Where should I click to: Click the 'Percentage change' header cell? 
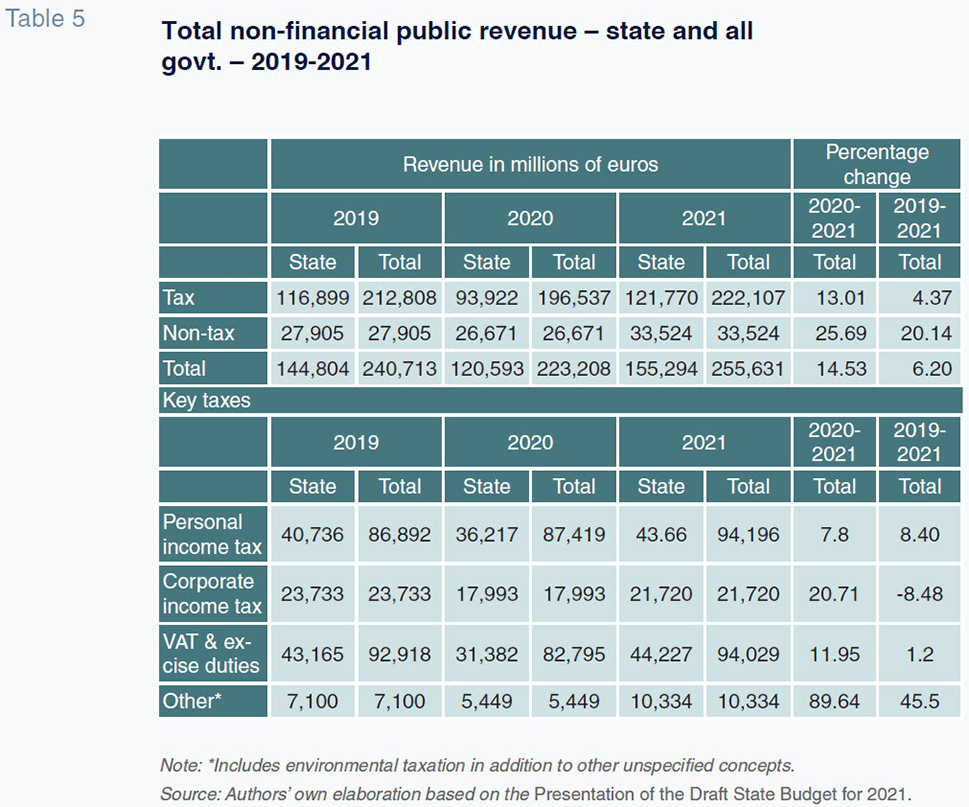pyautogui.click(x=877, y=164)
